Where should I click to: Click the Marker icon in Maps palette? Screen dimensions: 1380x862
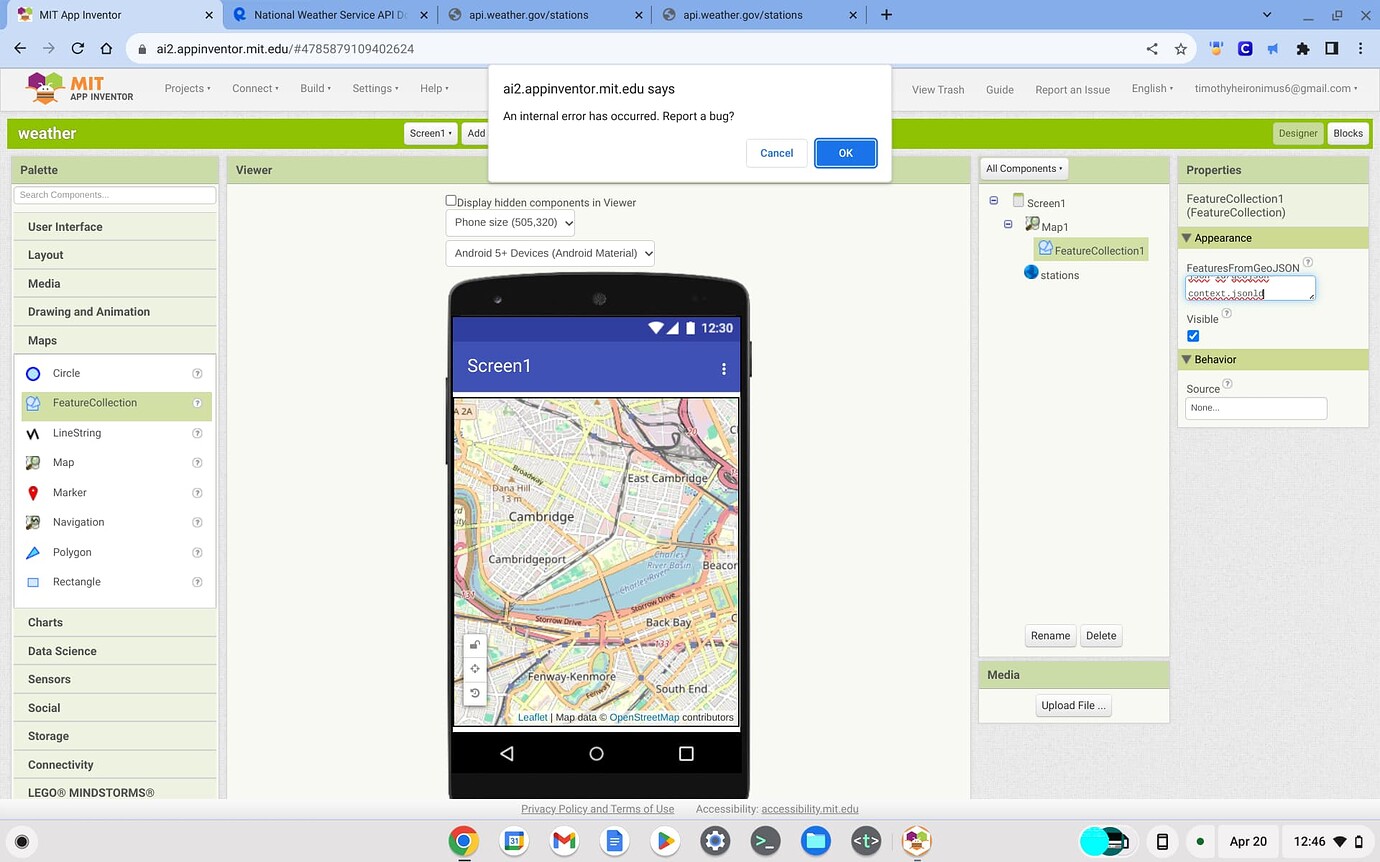33,493
